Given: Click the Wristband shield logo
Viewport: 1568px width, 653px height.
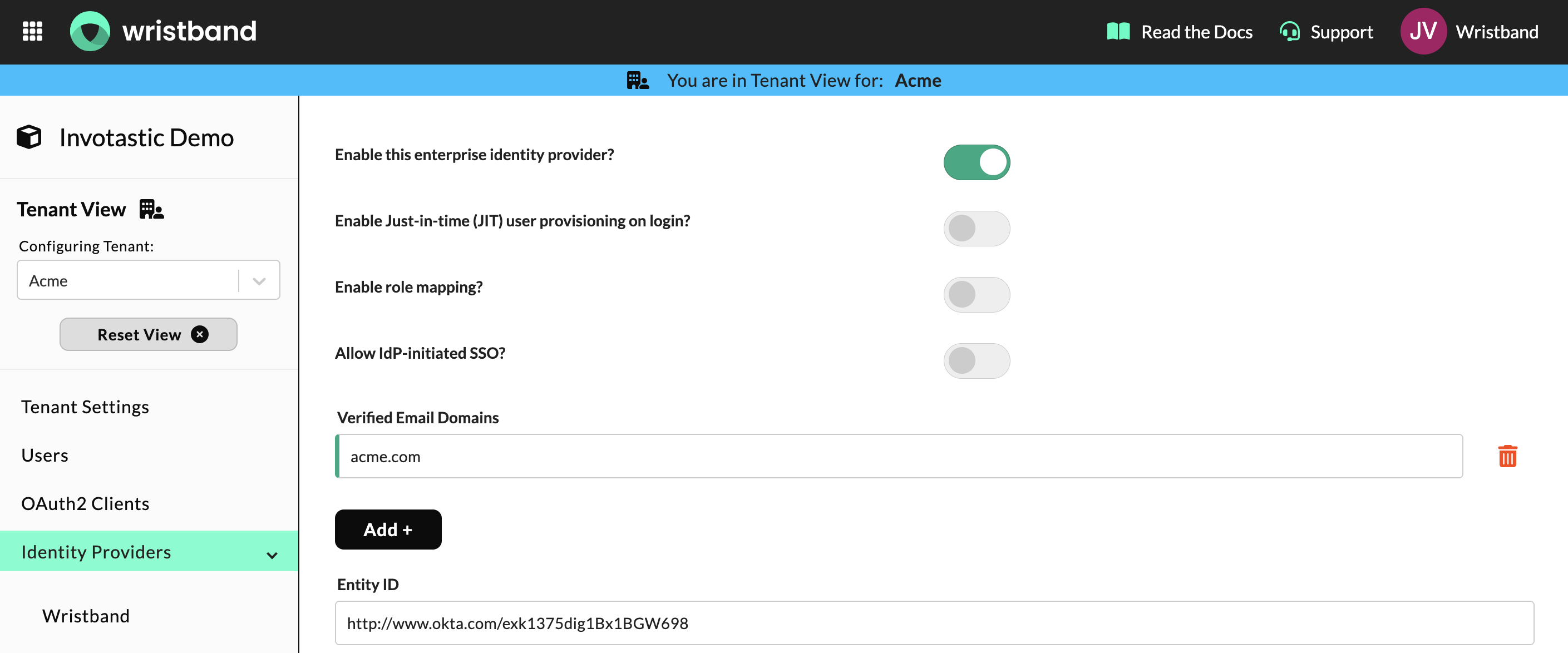Looking at the screenshot, I should point(90,31).
